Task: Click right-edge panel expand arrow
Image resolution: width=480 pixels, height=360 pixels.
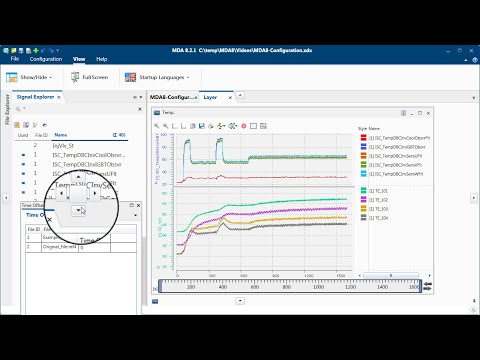Action: (x=474, y=198)
